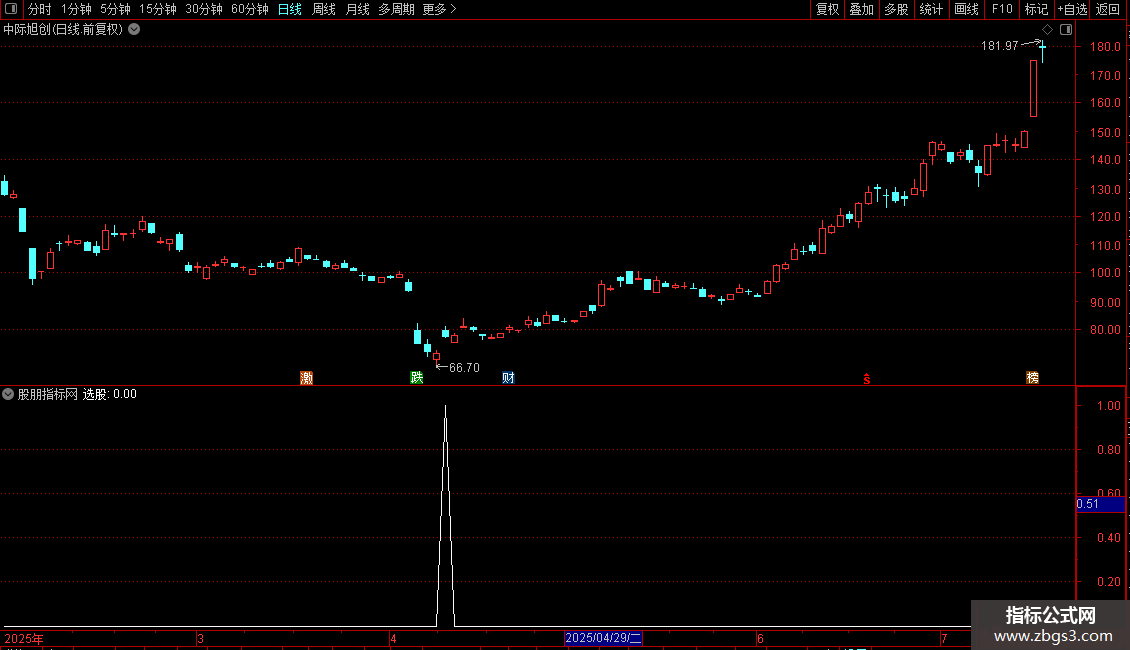Click the 中际旭创(日线.前复权) chart title
This screenshot has width=1130, height=650.
(x=63, y=30)
